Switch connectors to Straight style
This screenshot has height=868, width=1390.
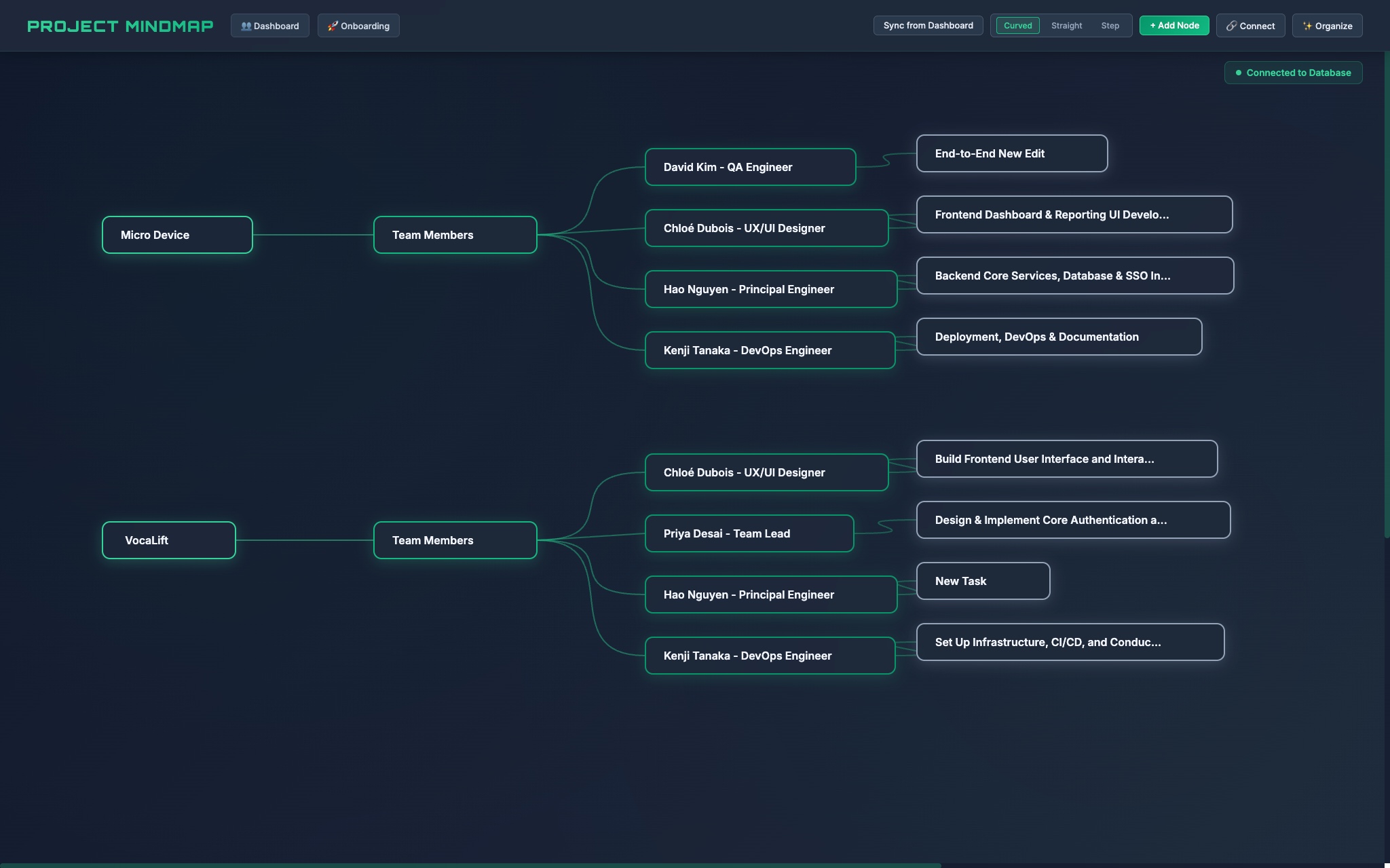(x=1066, y=26)
